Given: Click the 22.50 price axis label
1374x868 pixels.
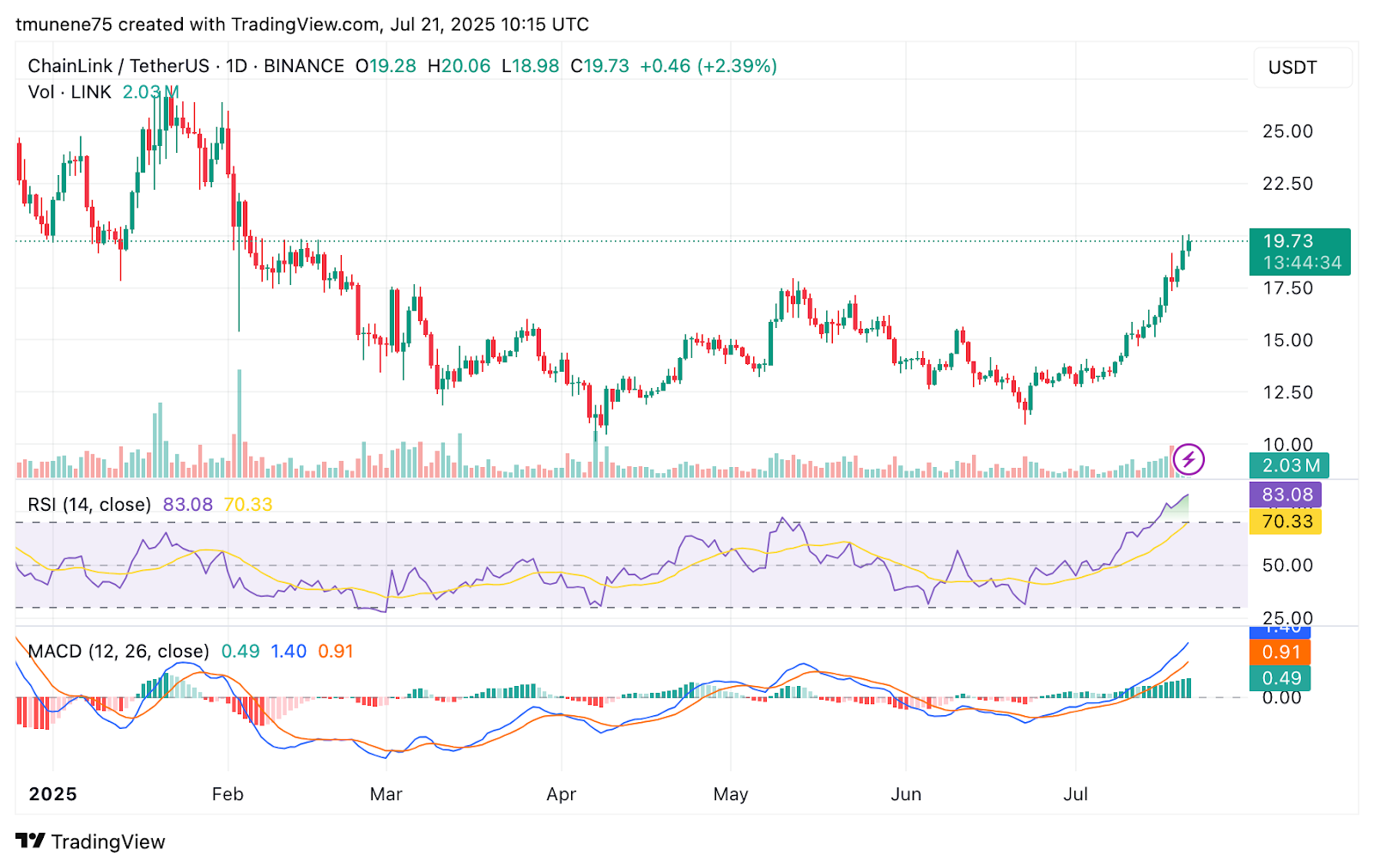Looking at the screenshot, I should (1287, 184).
